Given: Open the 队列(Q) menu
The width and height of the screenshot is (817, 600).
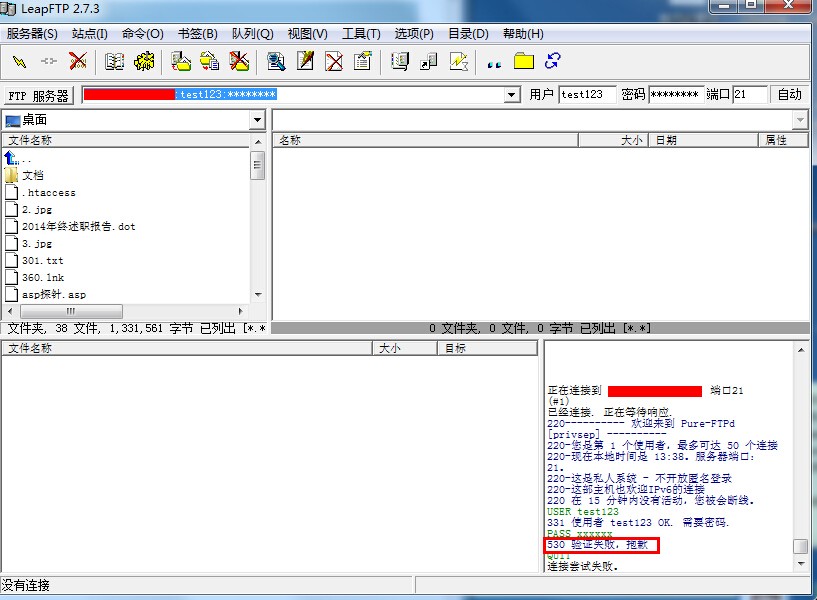Looking at the screenshot, I should (x=253, y=34).
